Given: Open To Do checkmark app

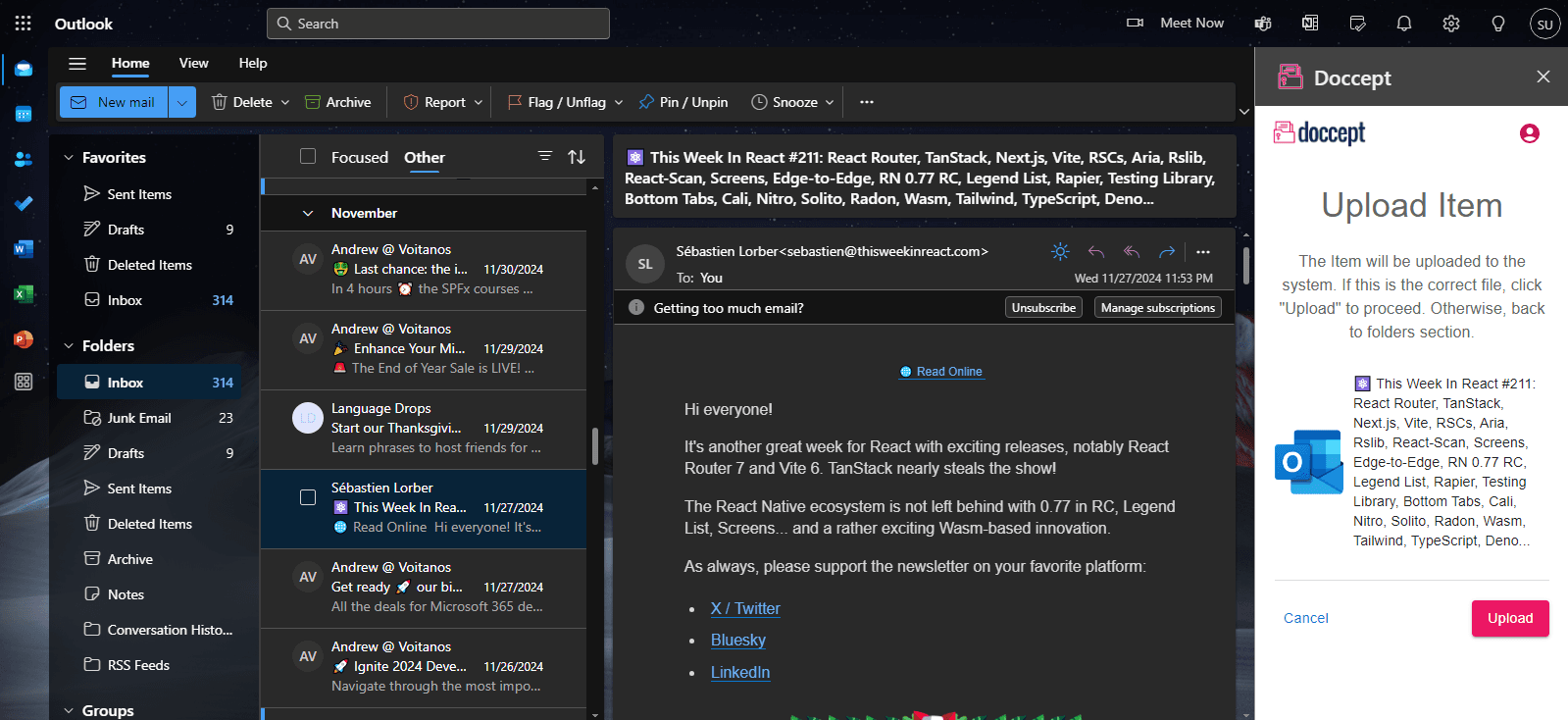Looking at the screenshot, I should point(24,204).
